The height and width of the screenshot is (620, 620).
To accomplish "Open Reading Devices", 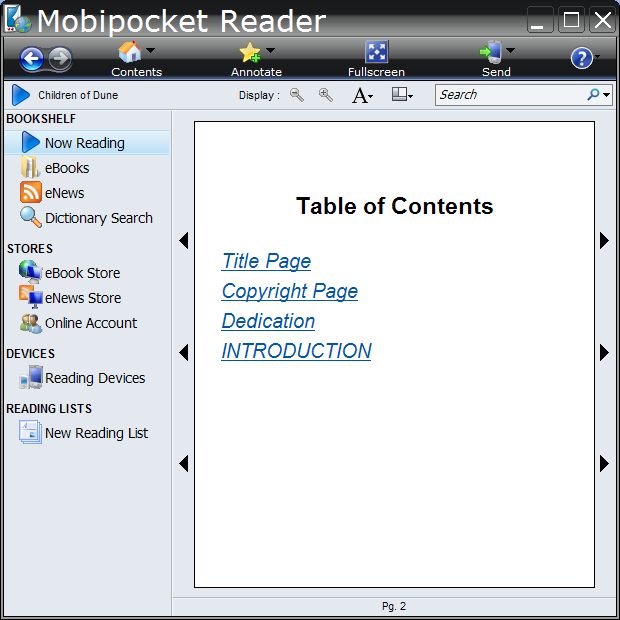I will [x=82, y=378].
